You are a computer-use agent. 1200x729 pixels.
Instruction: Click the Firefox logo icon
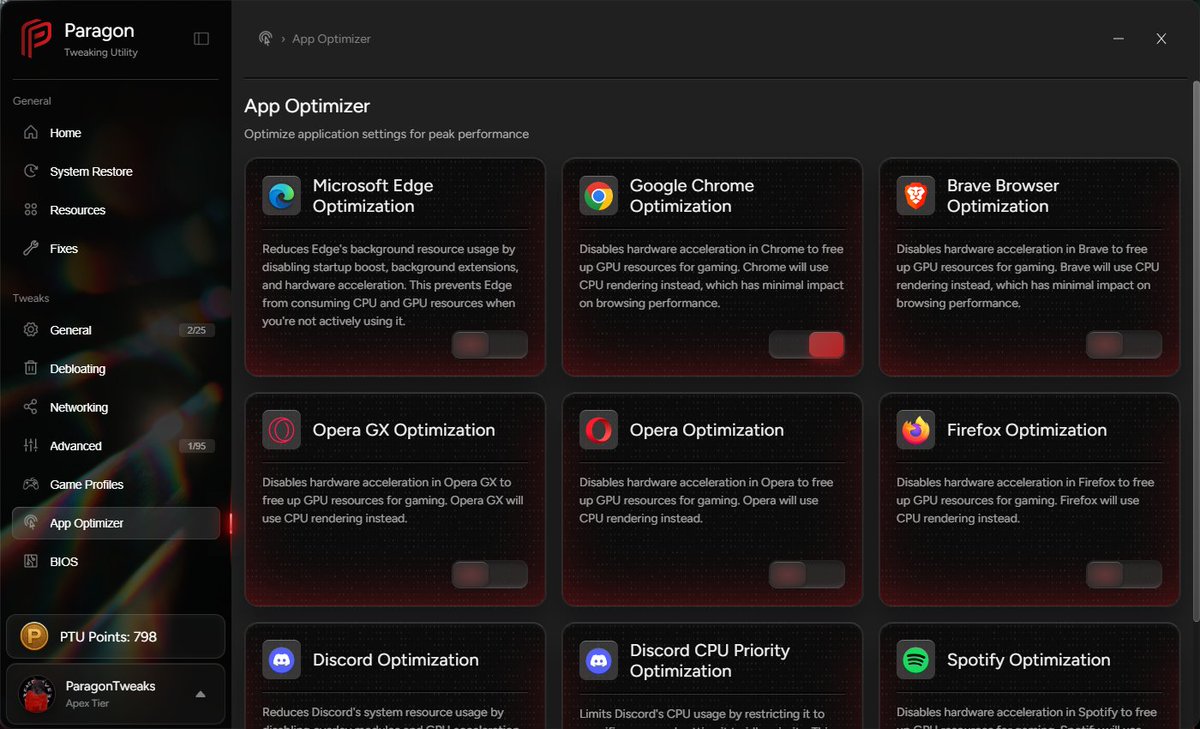(x=916, y=430)
